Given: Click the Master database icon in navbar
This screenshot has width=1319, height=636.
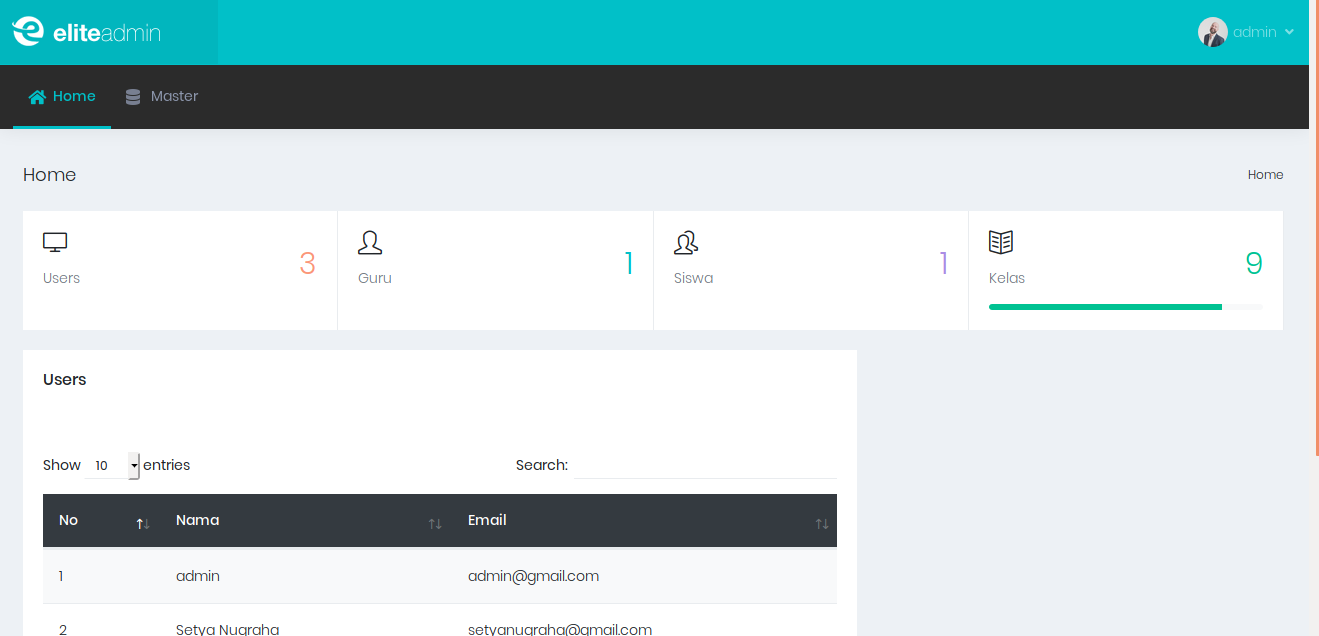Looking at the screenshot, I should [133, 96].
